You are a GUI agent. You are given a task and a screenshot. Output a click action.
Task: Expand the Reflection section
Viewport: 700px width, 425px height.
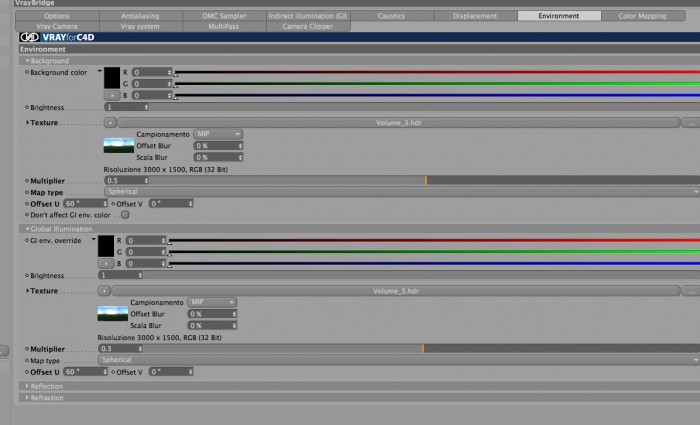click(27, 386)
